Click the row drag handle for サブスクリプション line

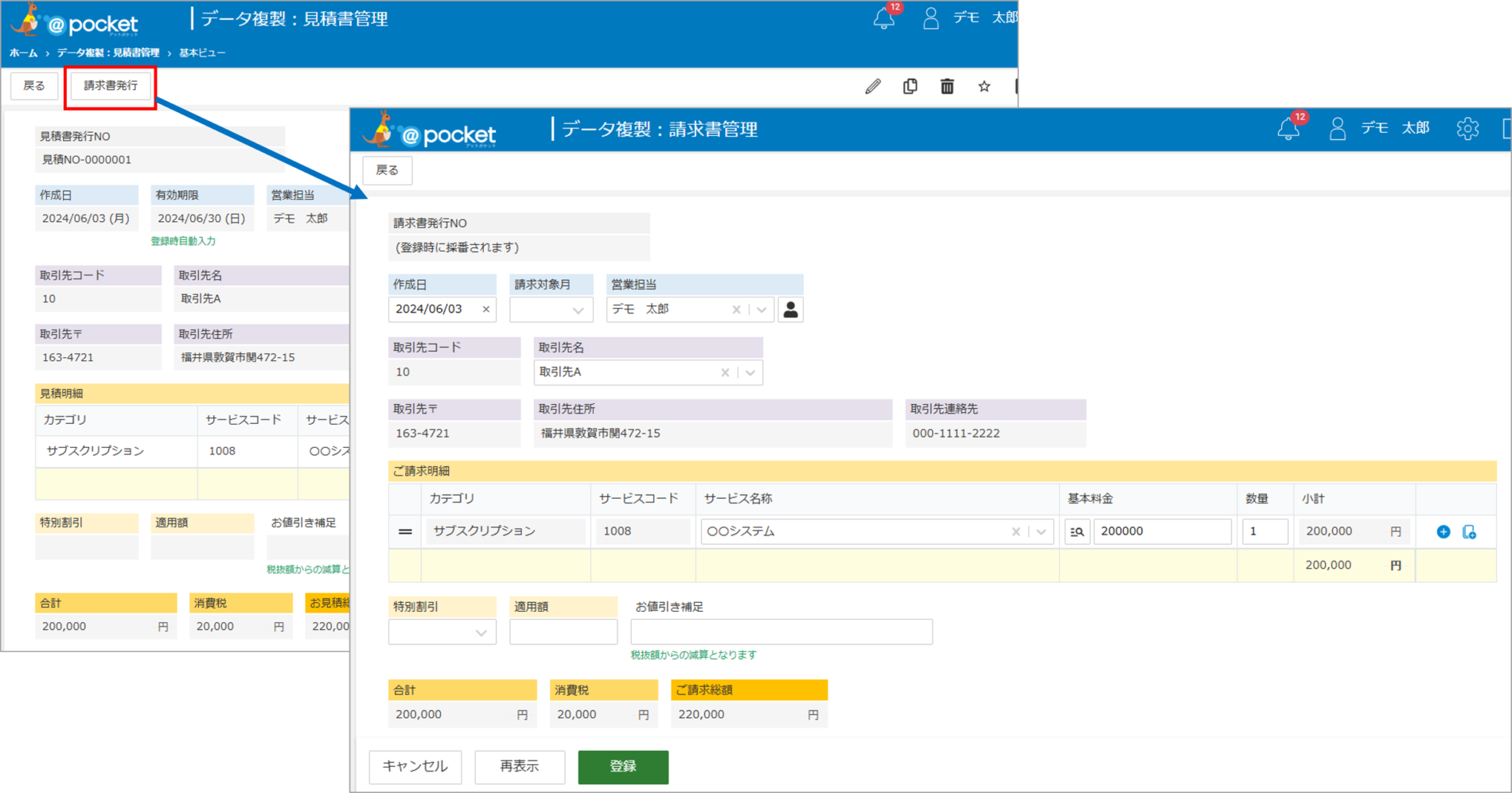tap(405, 531)
